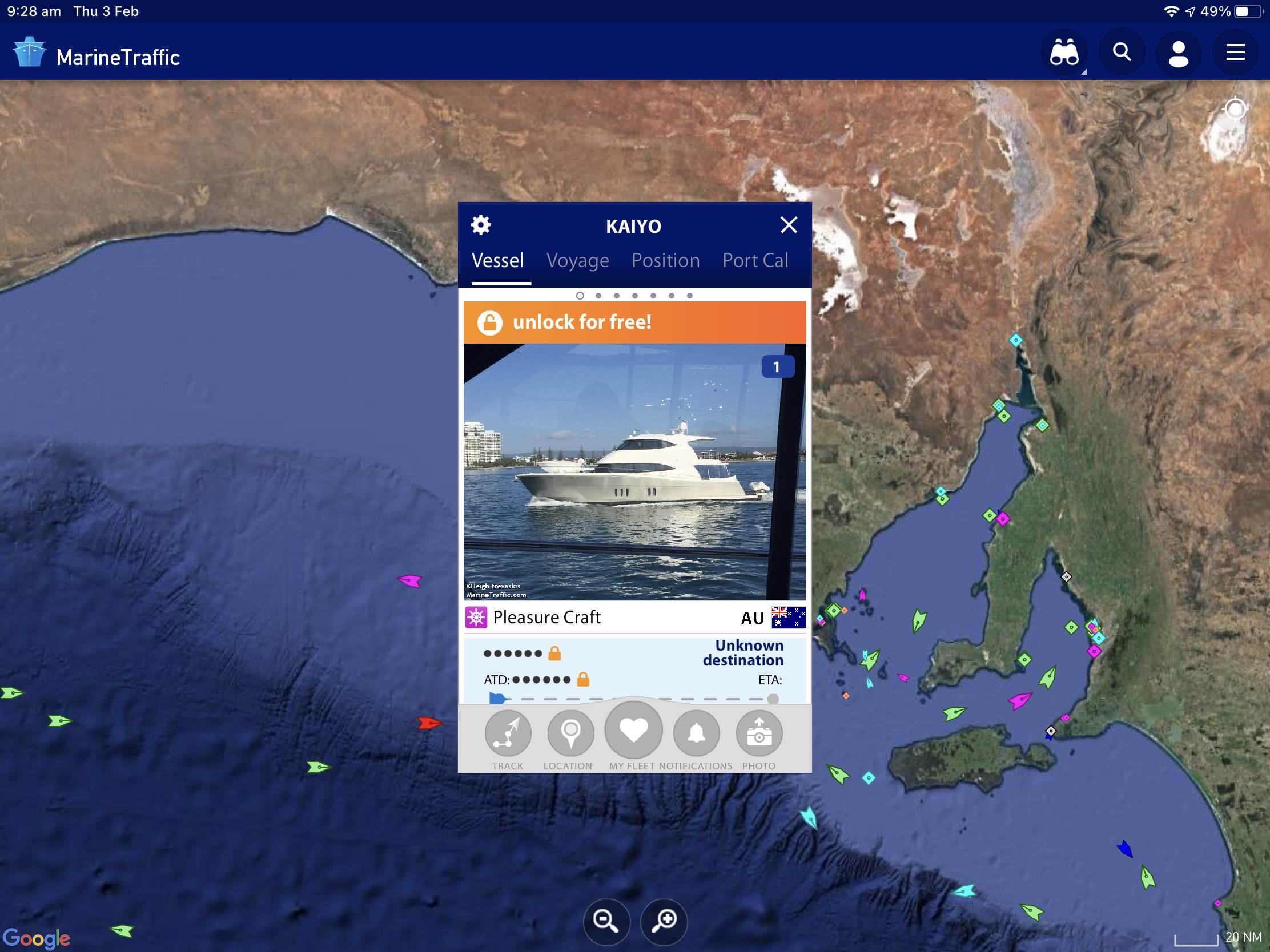1270x952 pixels.
Task: Open KAIYO vessel settings gear
Action: (x=481, y=225)
